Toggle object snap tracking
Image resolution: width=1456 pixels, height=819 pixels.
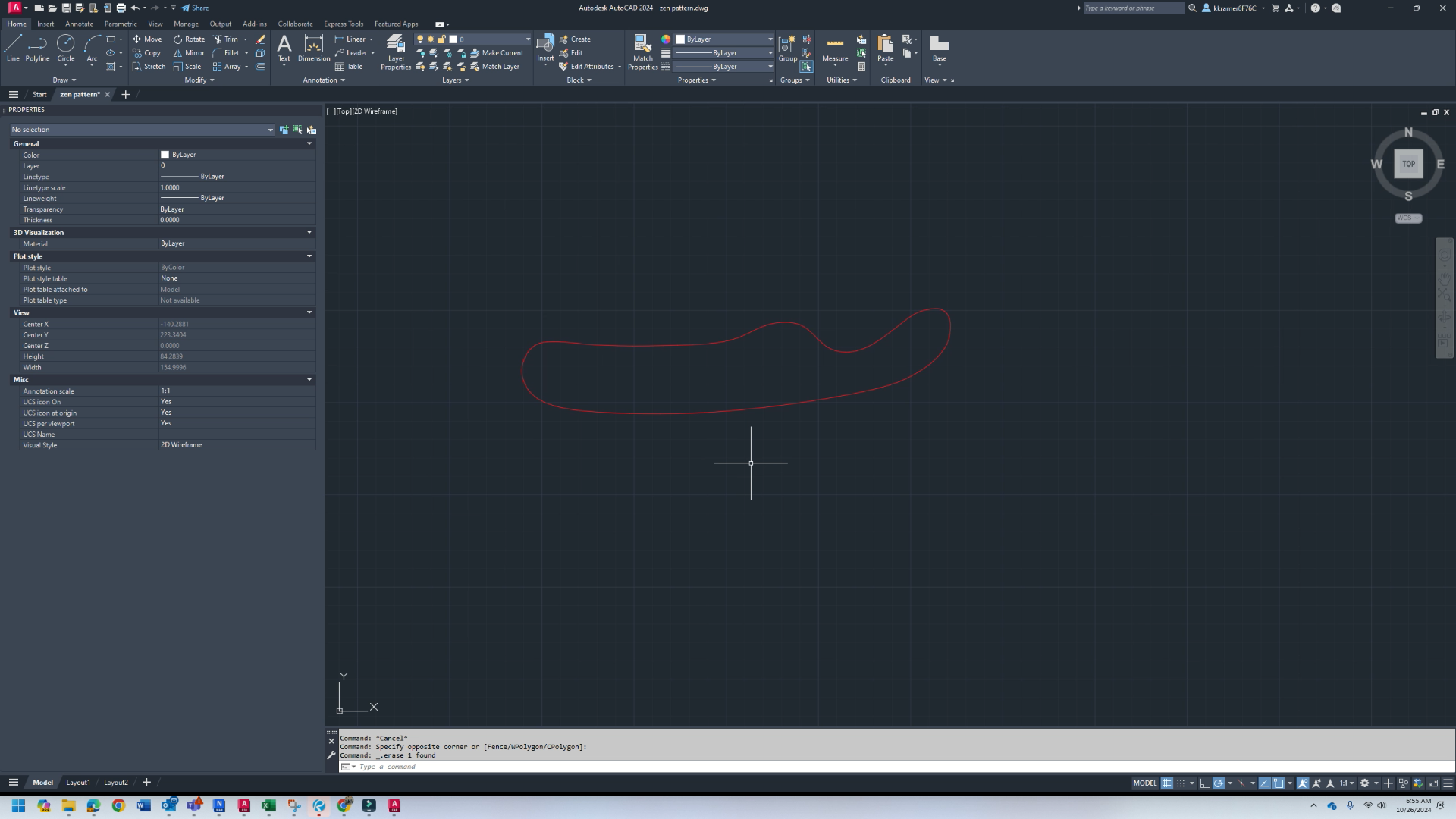point(1265,783)
